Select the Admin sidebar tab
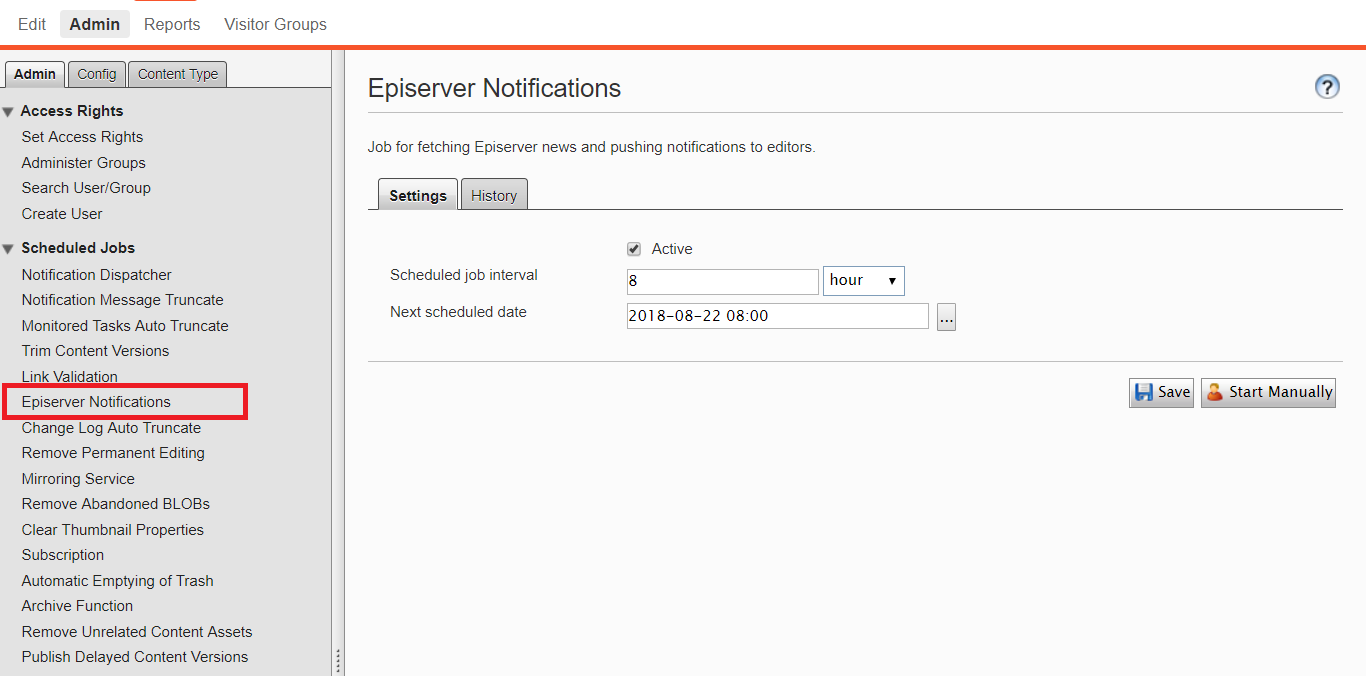1366x676 pixels. click(35, 74)
